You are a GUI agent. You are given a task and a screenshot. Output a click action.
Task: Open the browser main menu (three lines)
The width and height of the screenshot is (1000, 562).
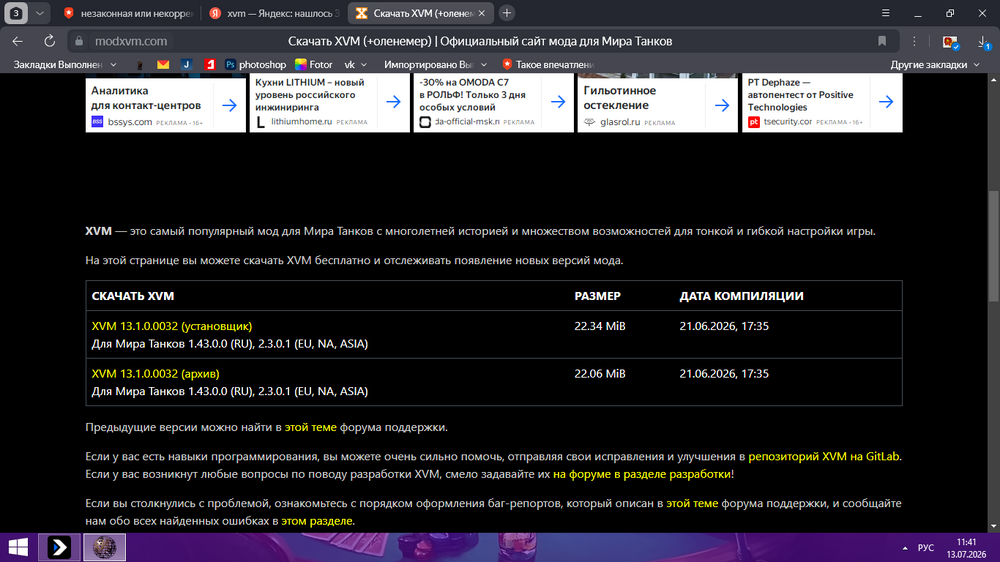pos(885,13)
